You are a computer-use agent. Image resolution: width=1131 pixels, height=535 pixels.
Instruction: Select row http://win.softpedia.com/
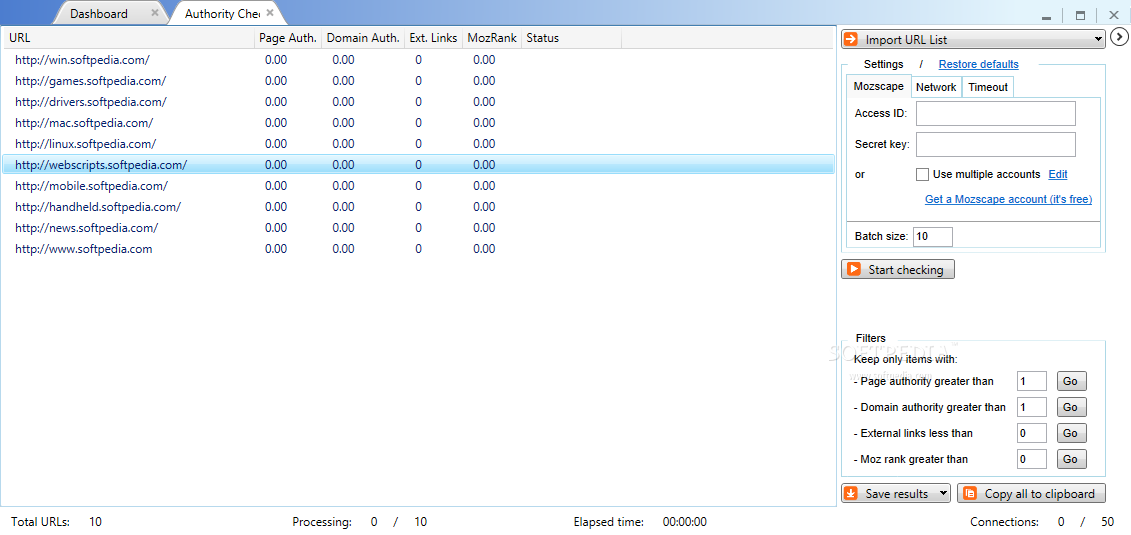418,60
